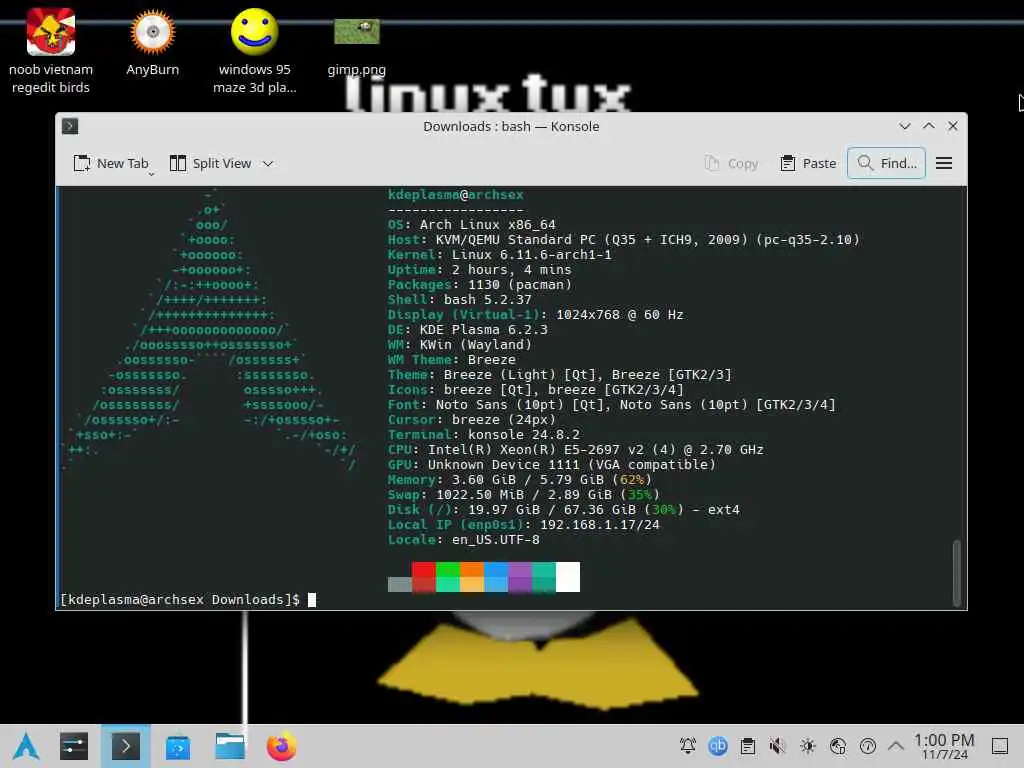Screen dimensions: 1024x768
Task: Click the 'kdeplasma@archsex' header text
Action: [455, 195]
